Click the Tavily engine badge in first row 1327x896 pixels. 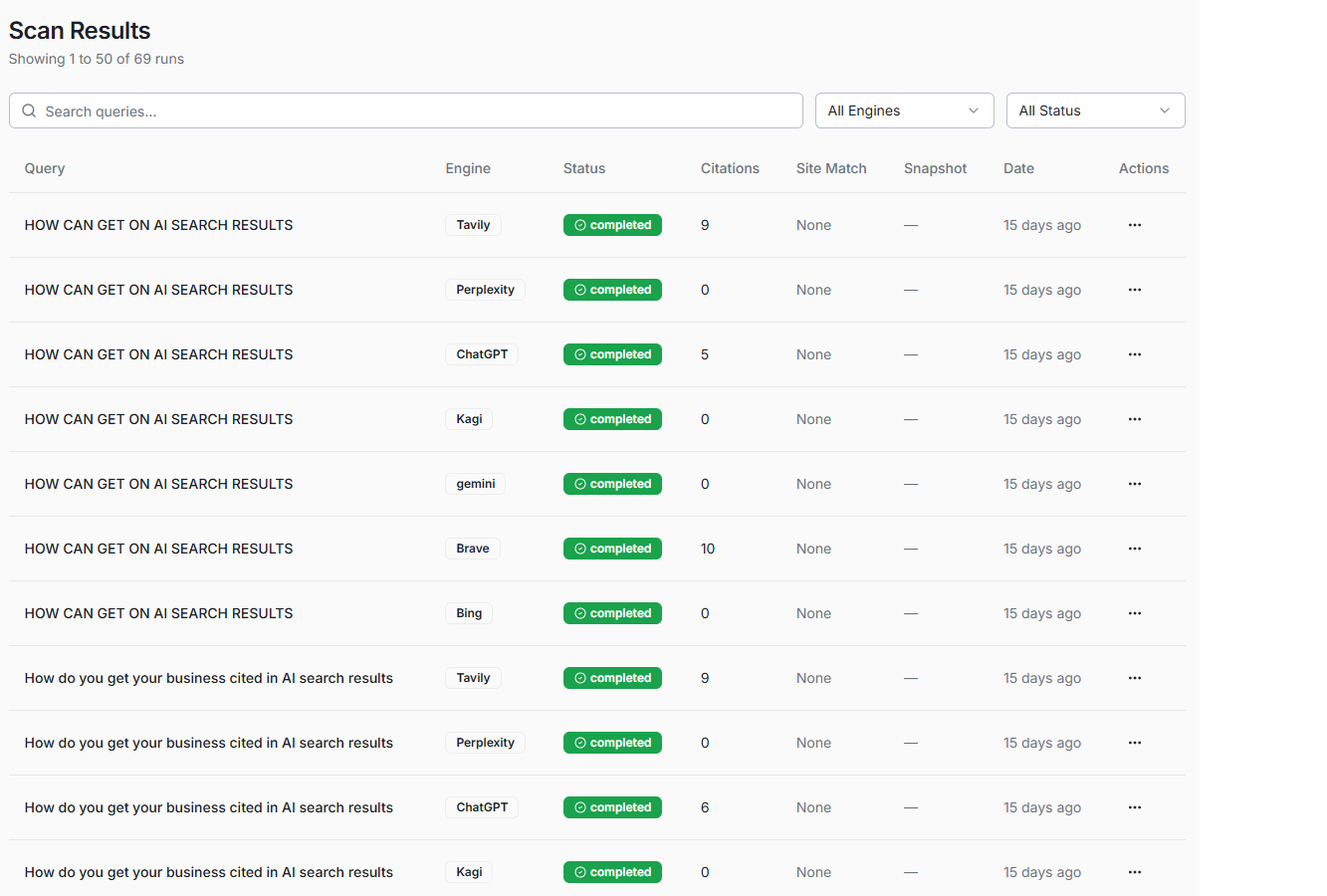click(x=473, y=225)
